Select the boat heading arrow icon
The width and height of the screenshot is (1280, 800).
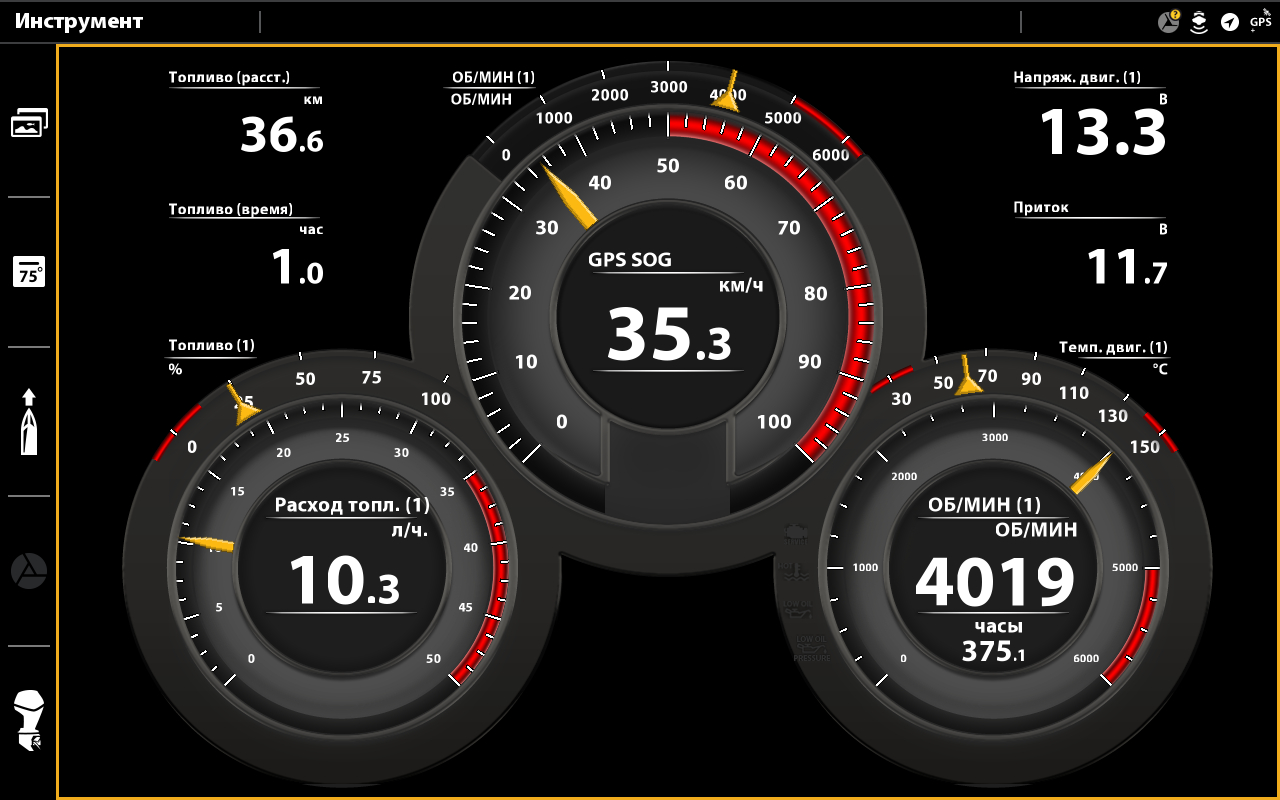(x=29, y=421)
